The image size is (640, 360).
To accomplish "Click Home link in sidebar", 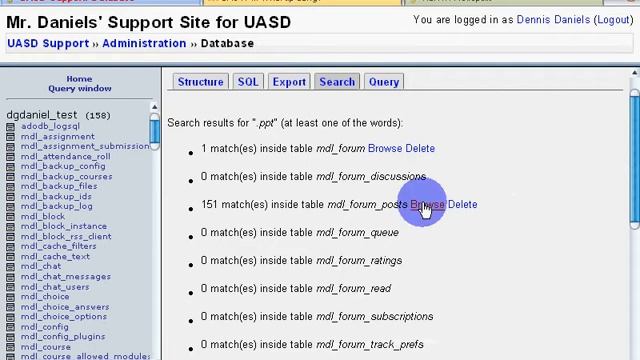I will click(79, 79).
